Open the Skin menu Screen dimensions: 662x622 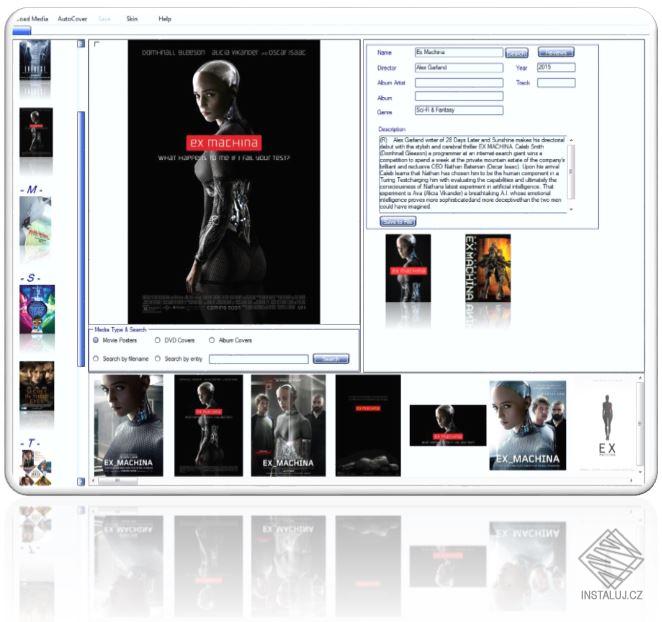click(x=132, y=19)
